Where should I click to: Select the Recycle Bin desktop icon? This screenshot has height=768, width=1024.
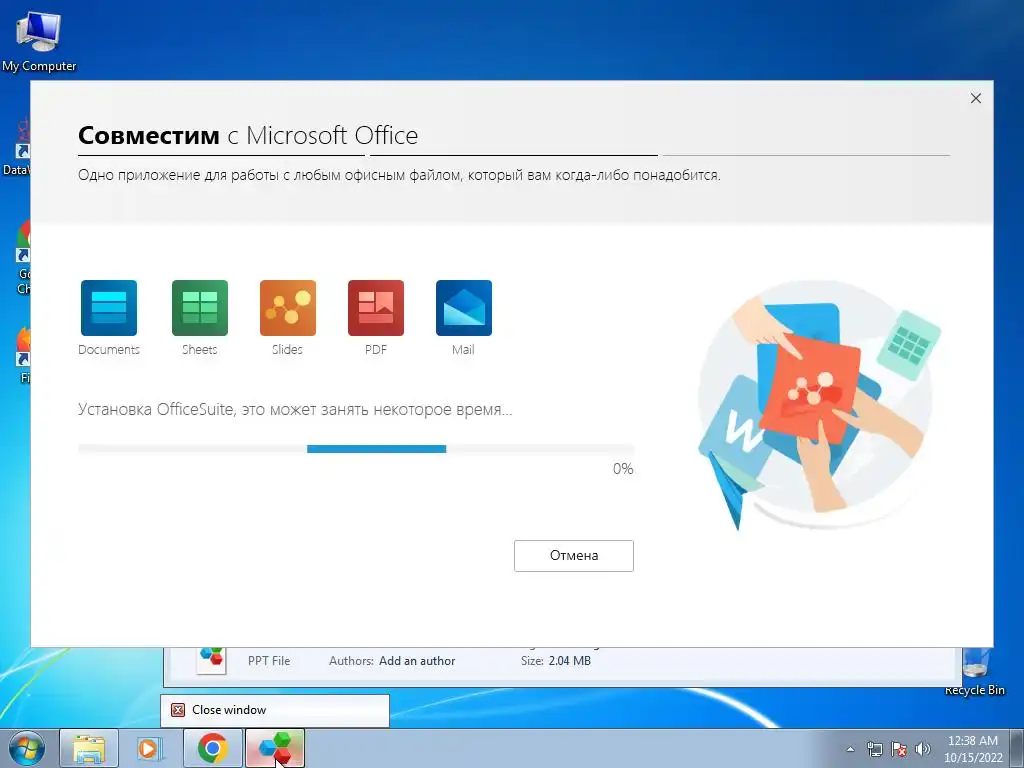pos(974,673)
